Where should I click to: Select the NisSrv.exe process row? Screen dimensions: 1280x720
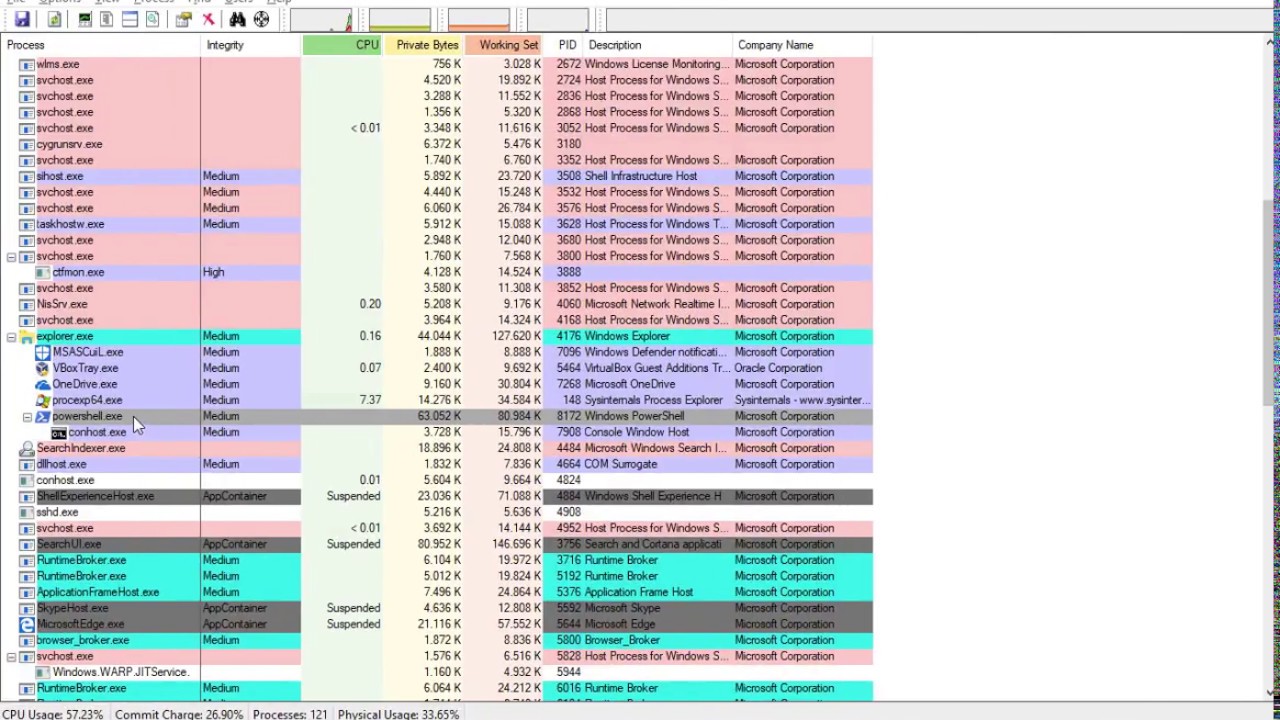[436, 304]
